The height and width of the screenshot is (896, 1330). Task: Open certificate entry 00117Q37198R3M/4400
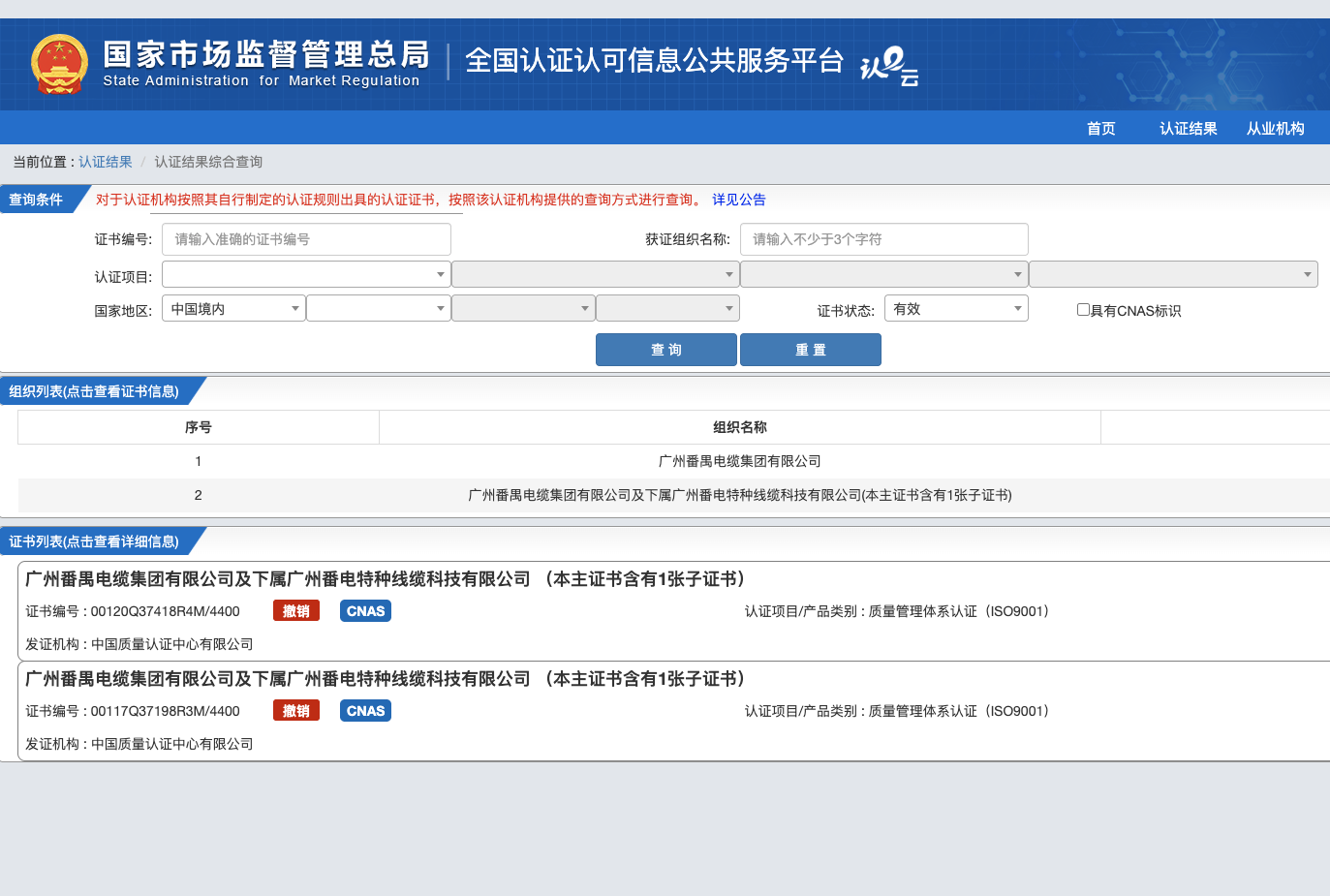point(674,711)
